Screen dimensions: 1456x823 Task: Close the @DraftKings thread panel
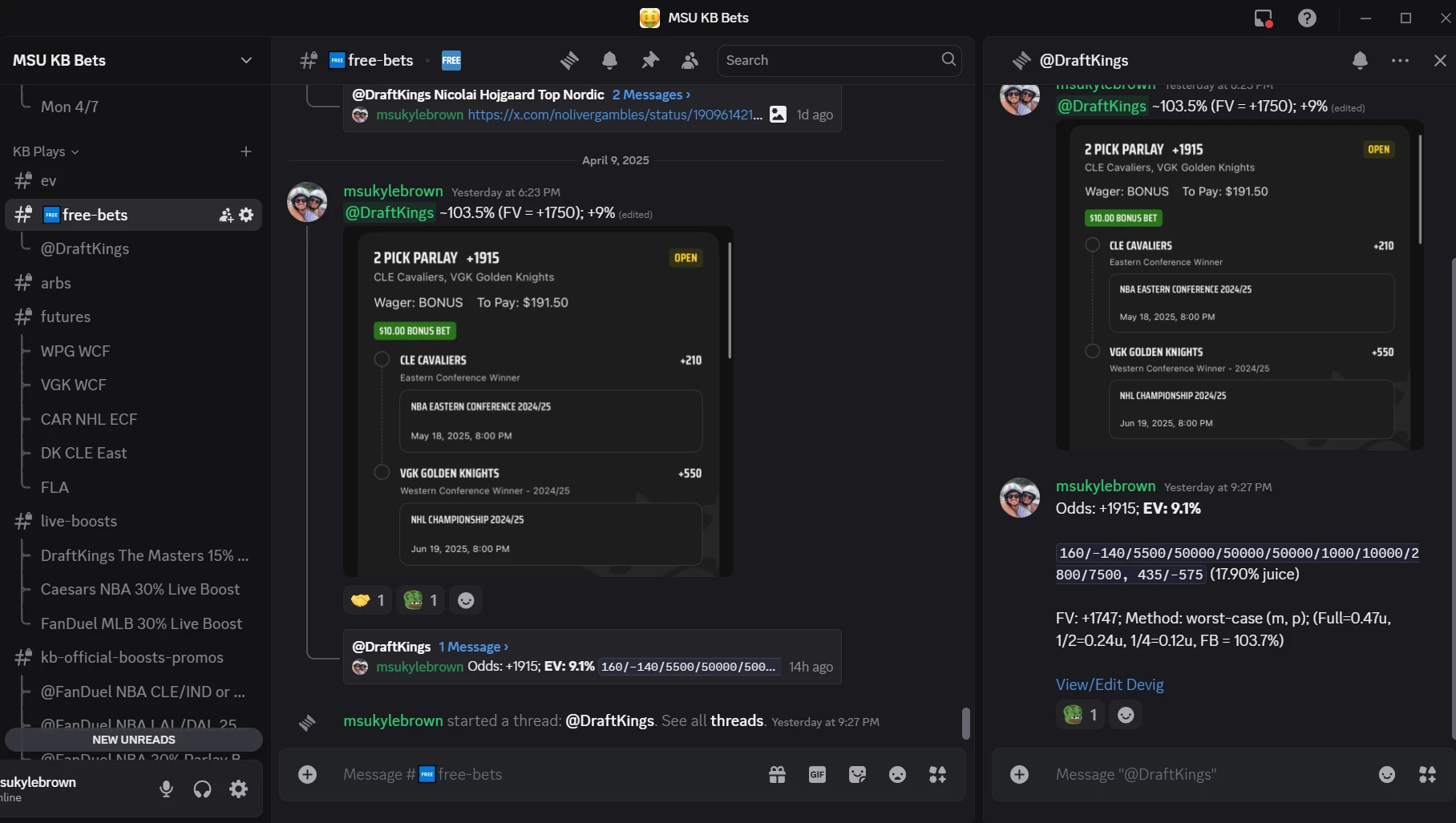click(1440, 60)
